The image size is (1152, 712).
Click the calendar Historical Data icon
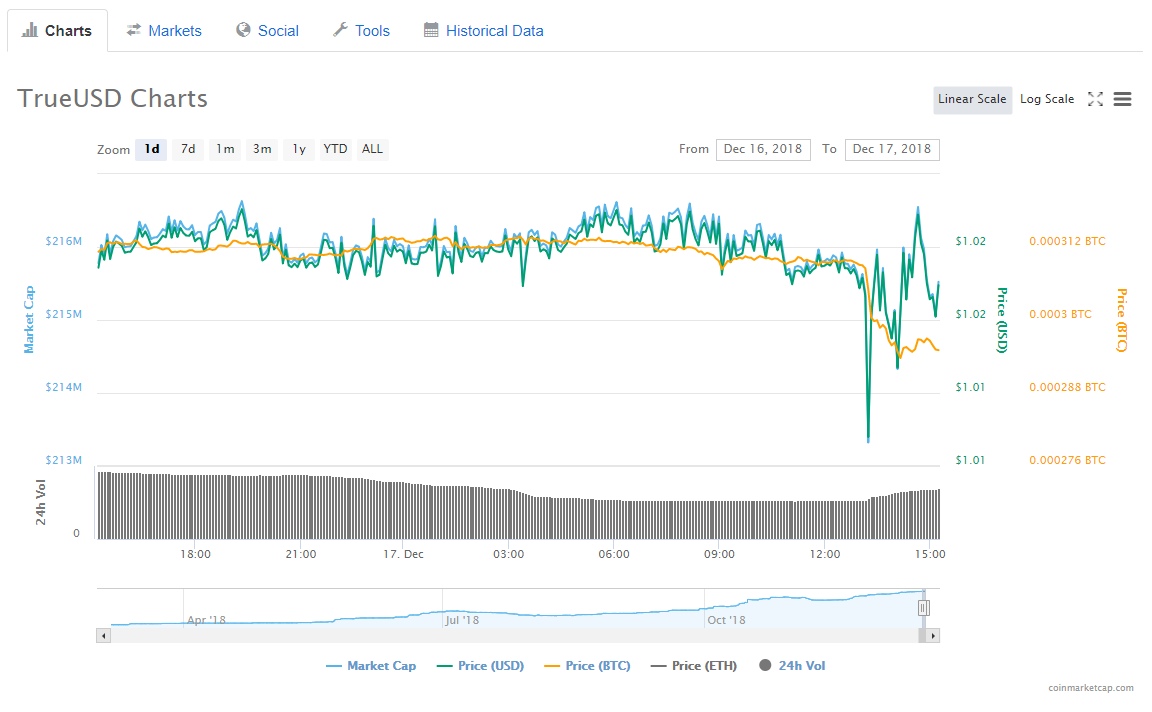click(x=431, y=30)
